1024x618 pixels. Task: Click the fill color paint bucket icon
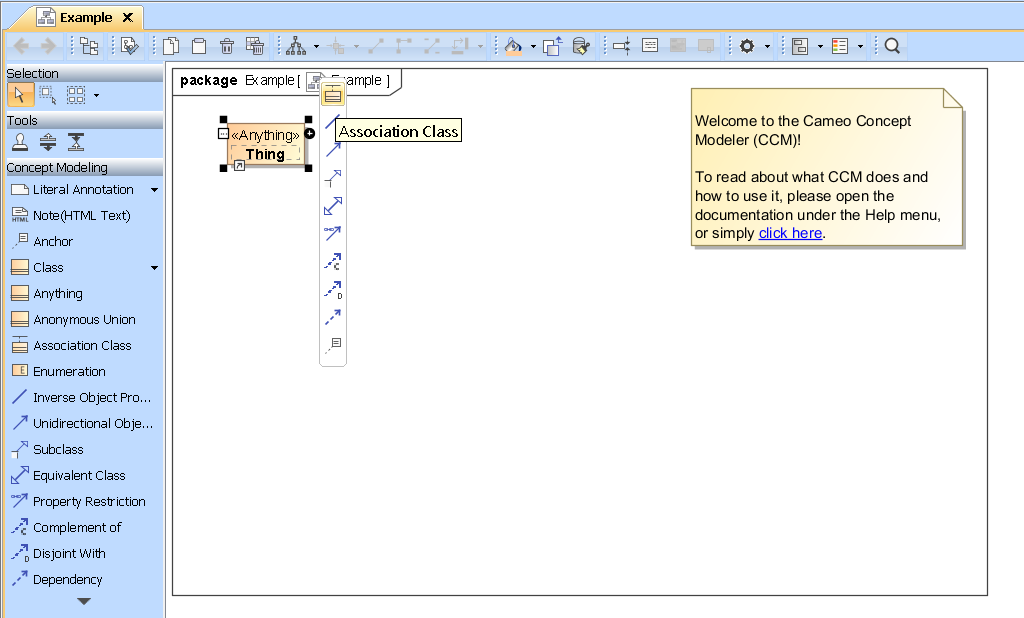click(x=513, y=46)
